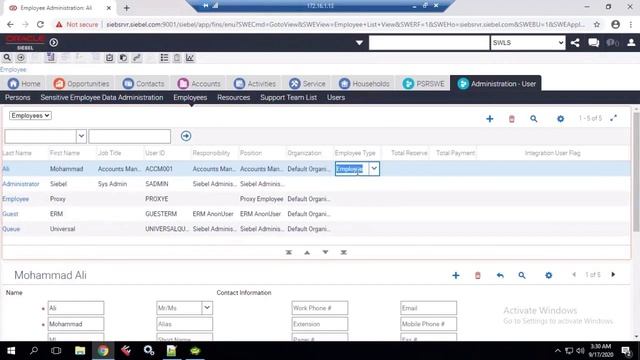640x360 pixels.
Task: Switch to the Activities tab
Action: coord(255,84)
